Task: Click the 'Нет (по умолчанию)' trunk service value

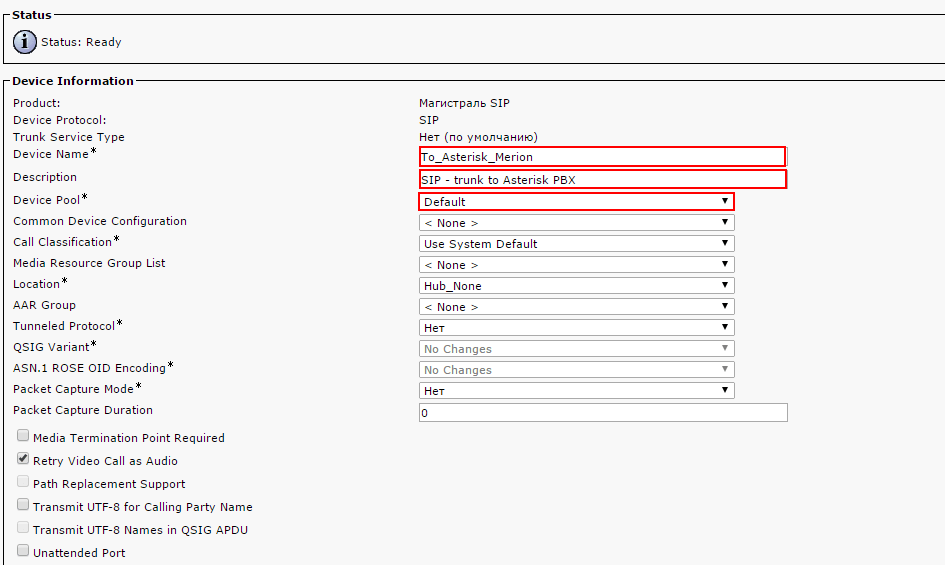Action: (x=479, y=137)
